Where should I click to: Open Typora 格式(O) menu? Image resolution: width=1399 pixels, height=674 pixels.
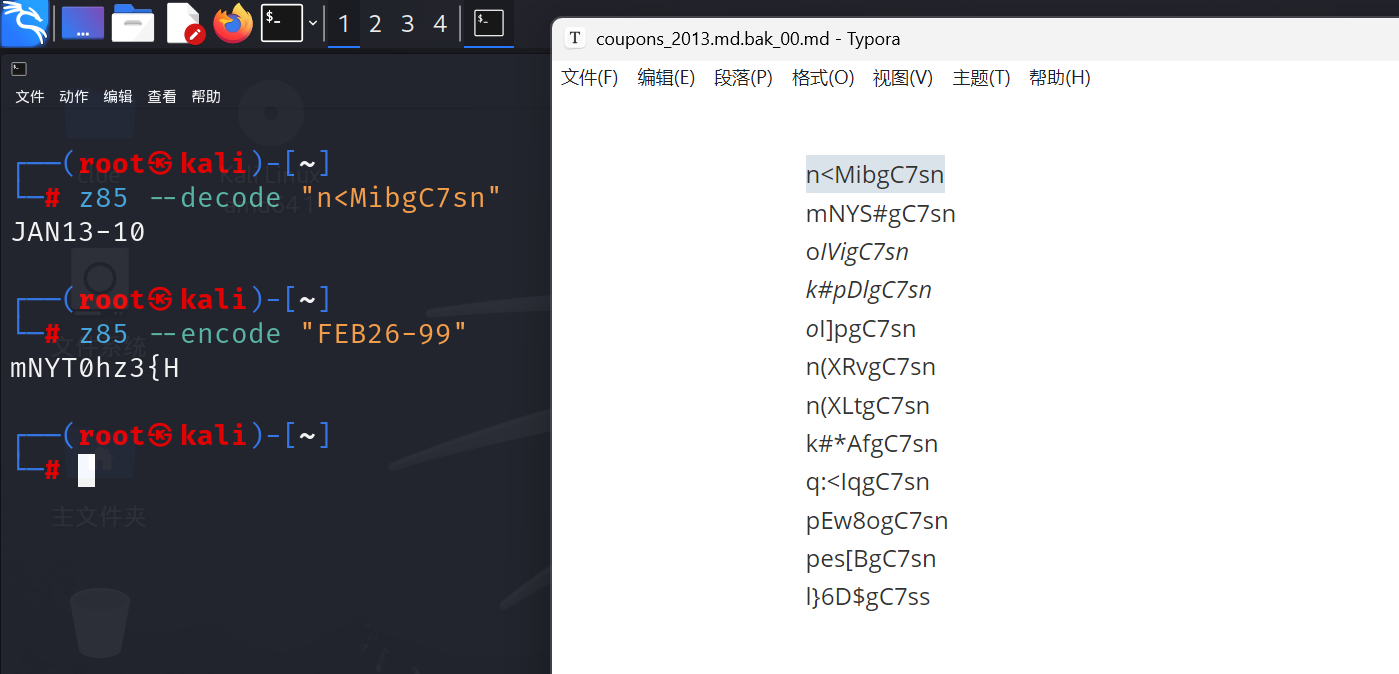(823, 78)
